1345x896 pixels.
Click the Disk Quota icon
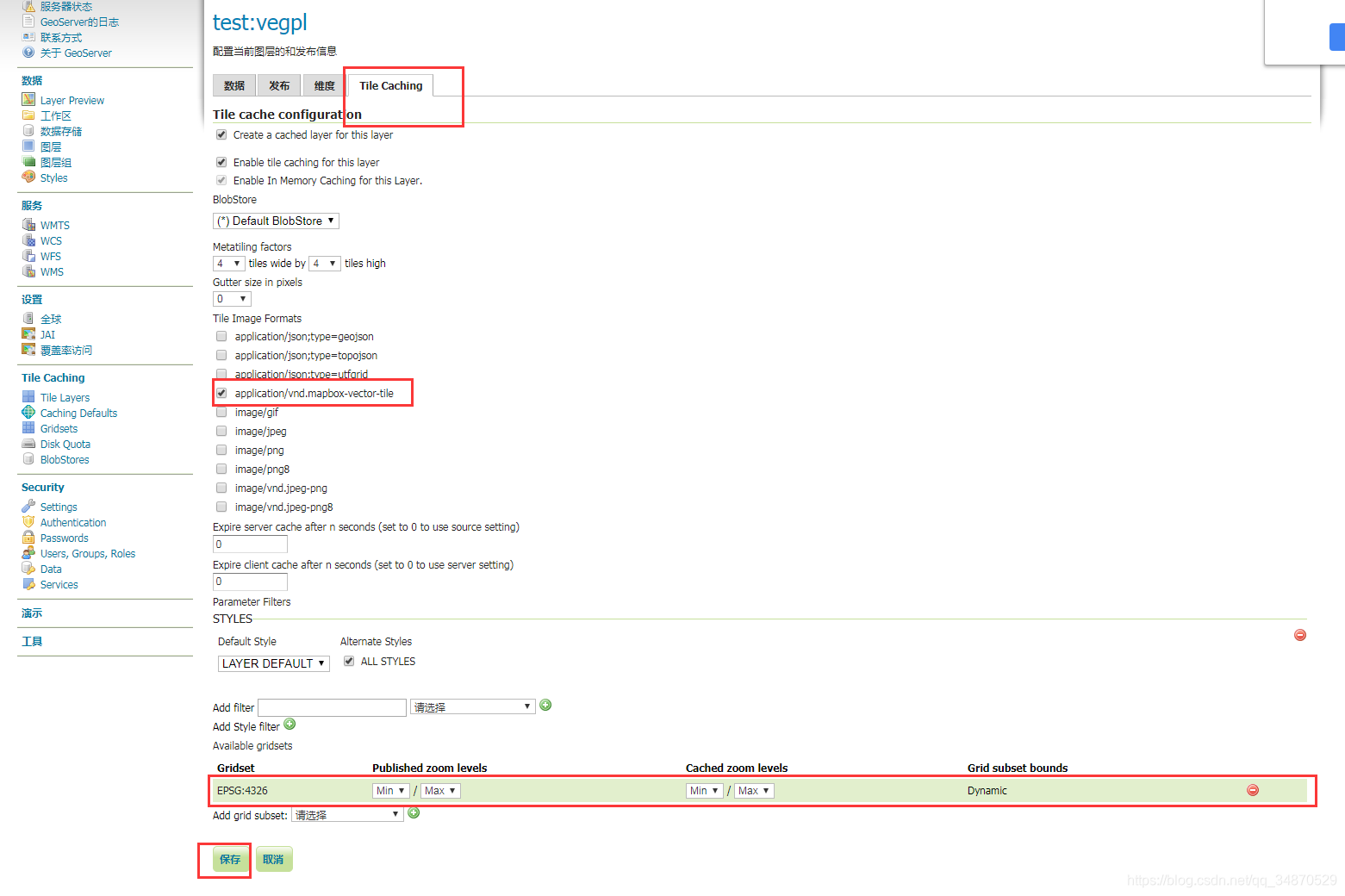pyautogui.click(x=28, y=444)
